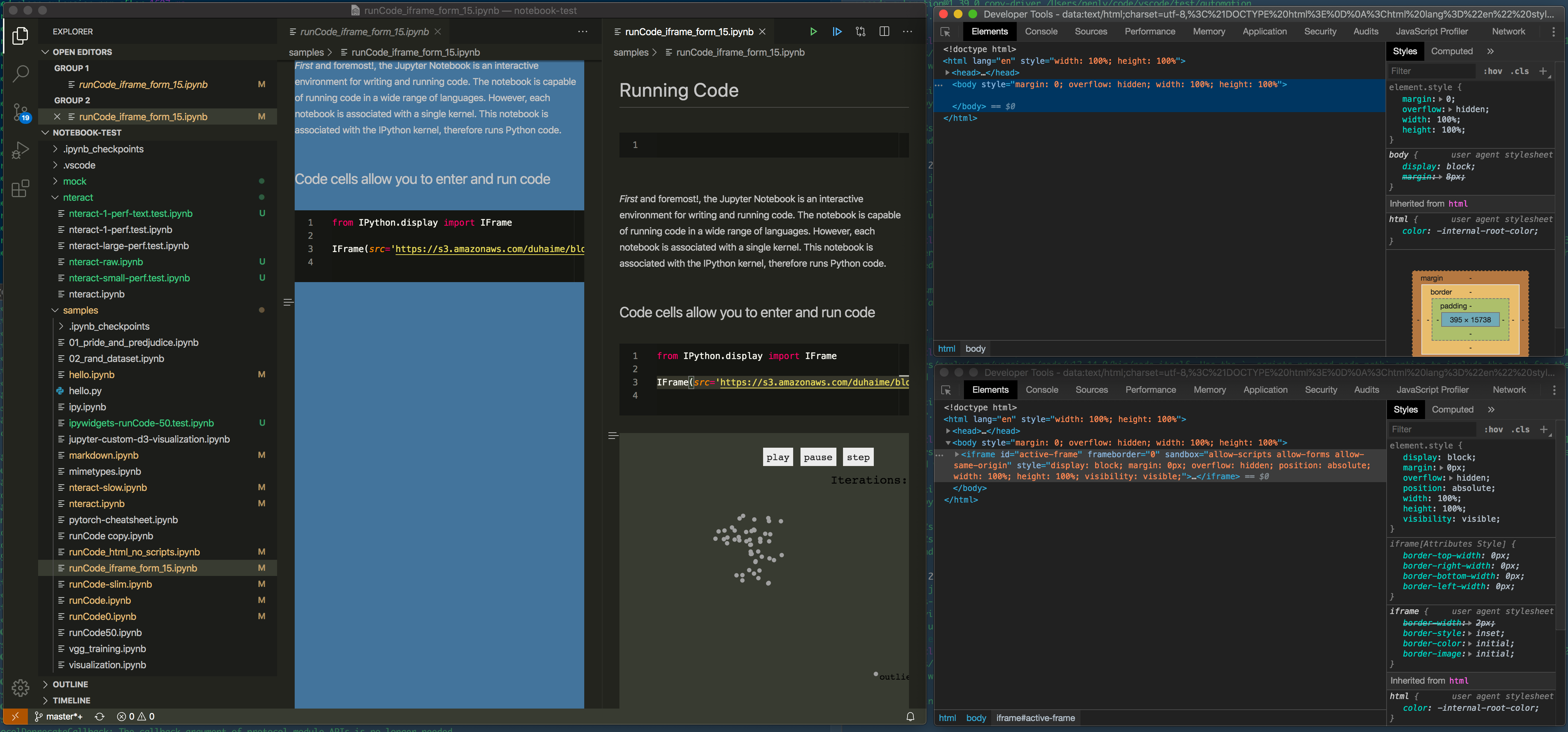Expand the mock folder in the Explorer

(74, 181)
